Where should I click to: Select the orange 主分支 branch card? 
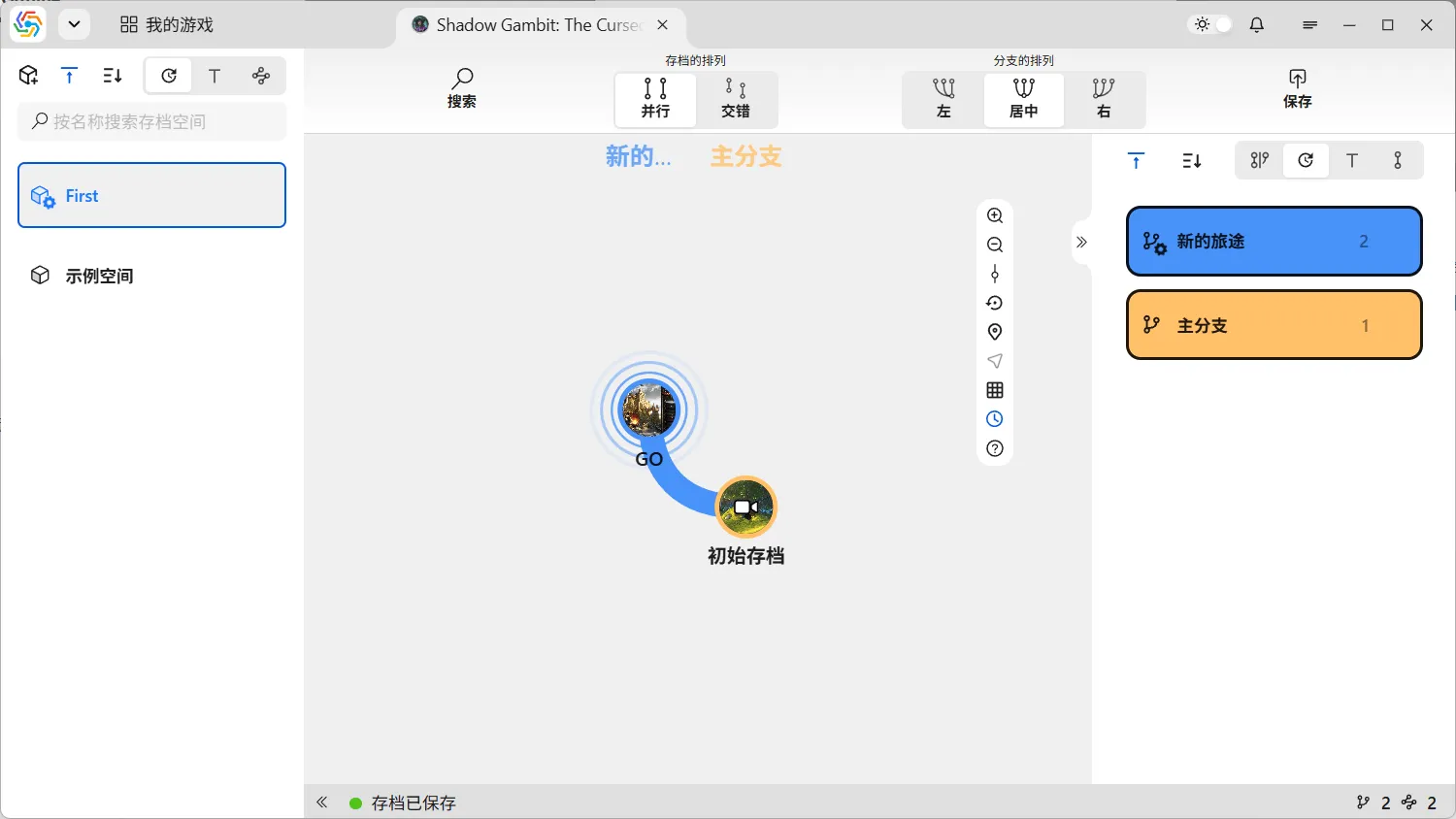coord(1274,325)
